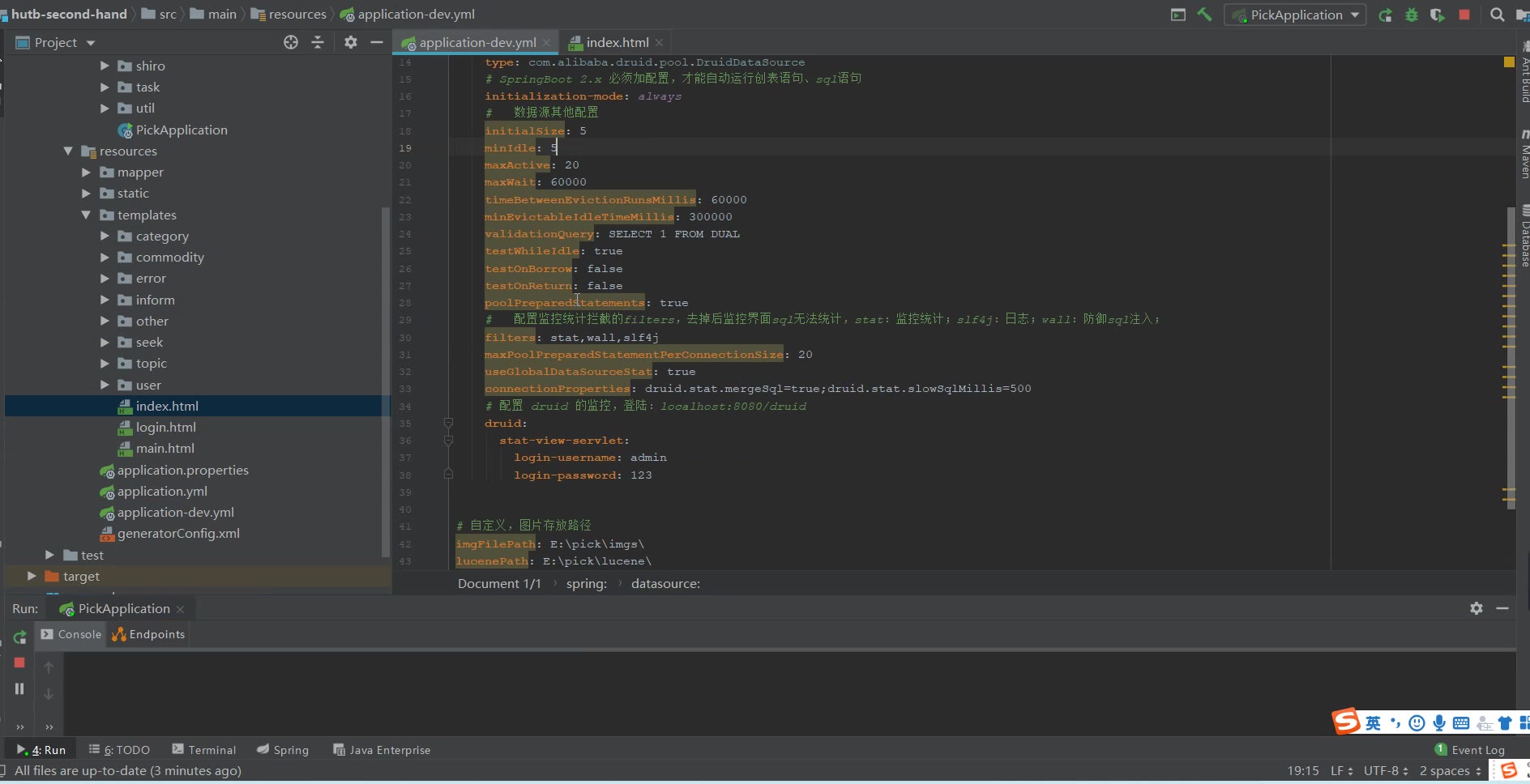Open Project panel settings gear

click(x=350, y=42)
